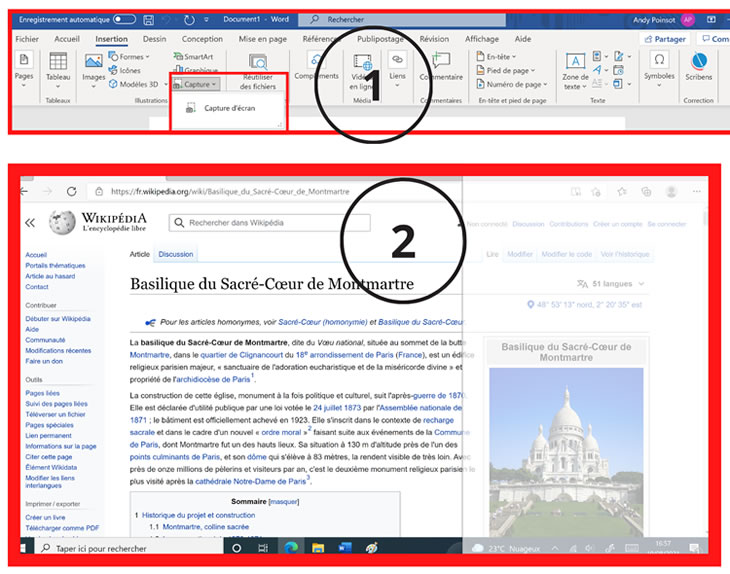Click the Icônes button

tap(124, 70)
